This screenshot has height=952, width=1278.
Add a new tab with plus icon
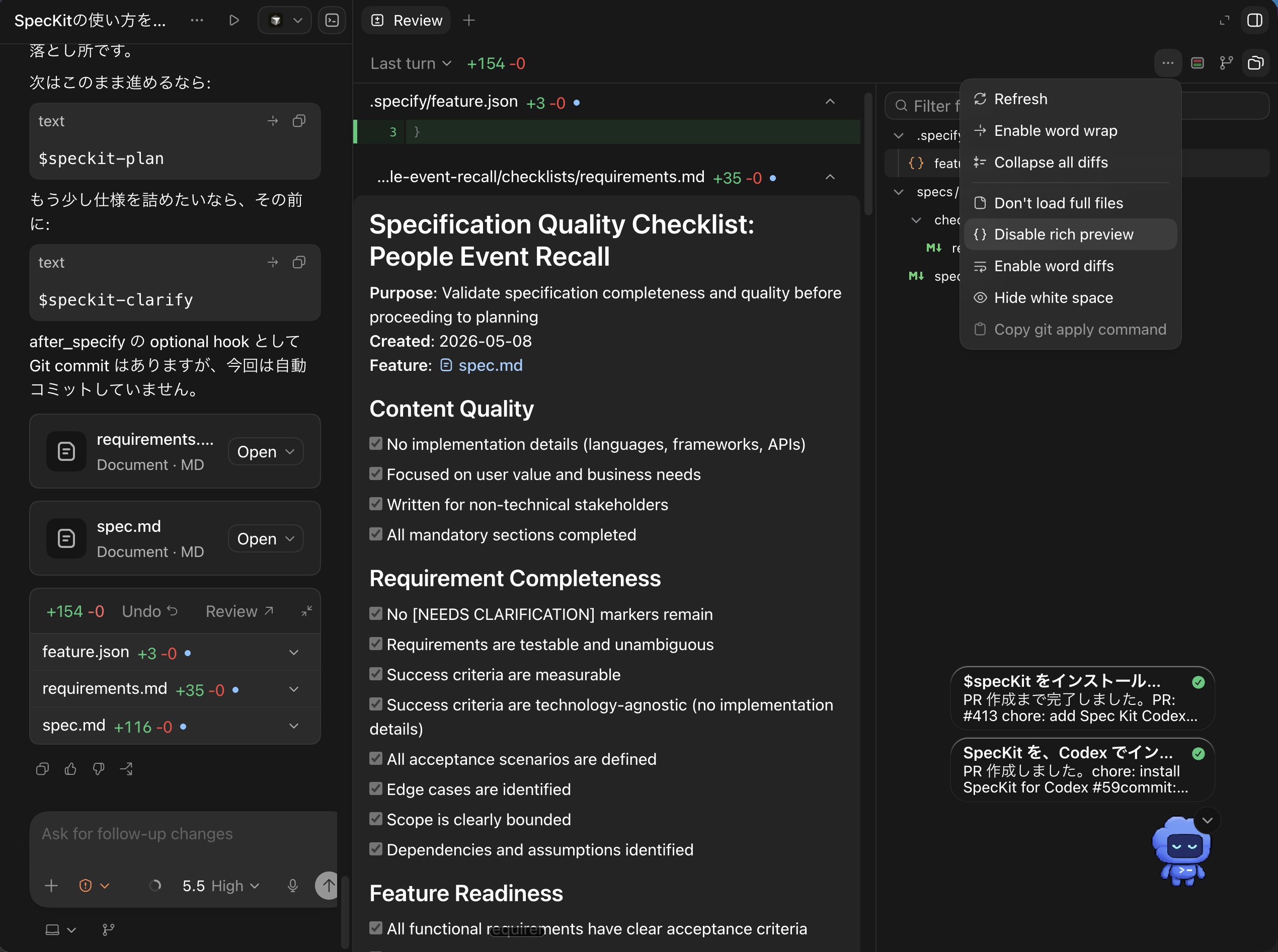pyautogui.click(x=469, y=20)
